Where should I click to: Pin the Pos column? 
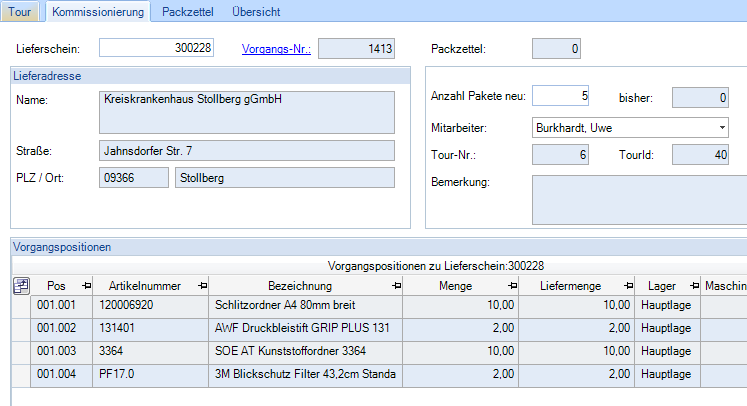click(85, 286)
